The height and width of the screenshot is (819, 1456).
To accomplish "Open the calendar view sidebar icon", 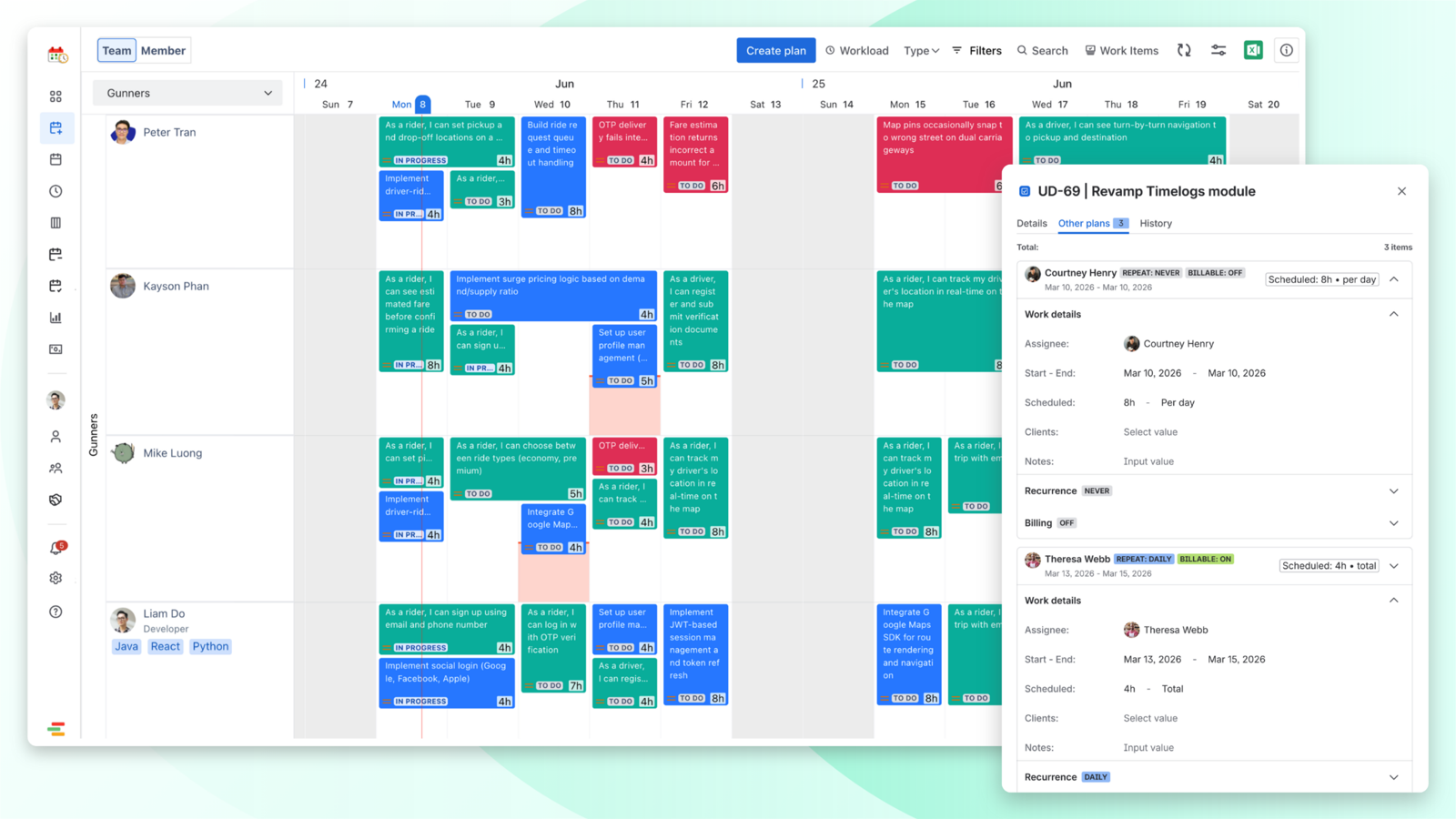I will (56, 159).
